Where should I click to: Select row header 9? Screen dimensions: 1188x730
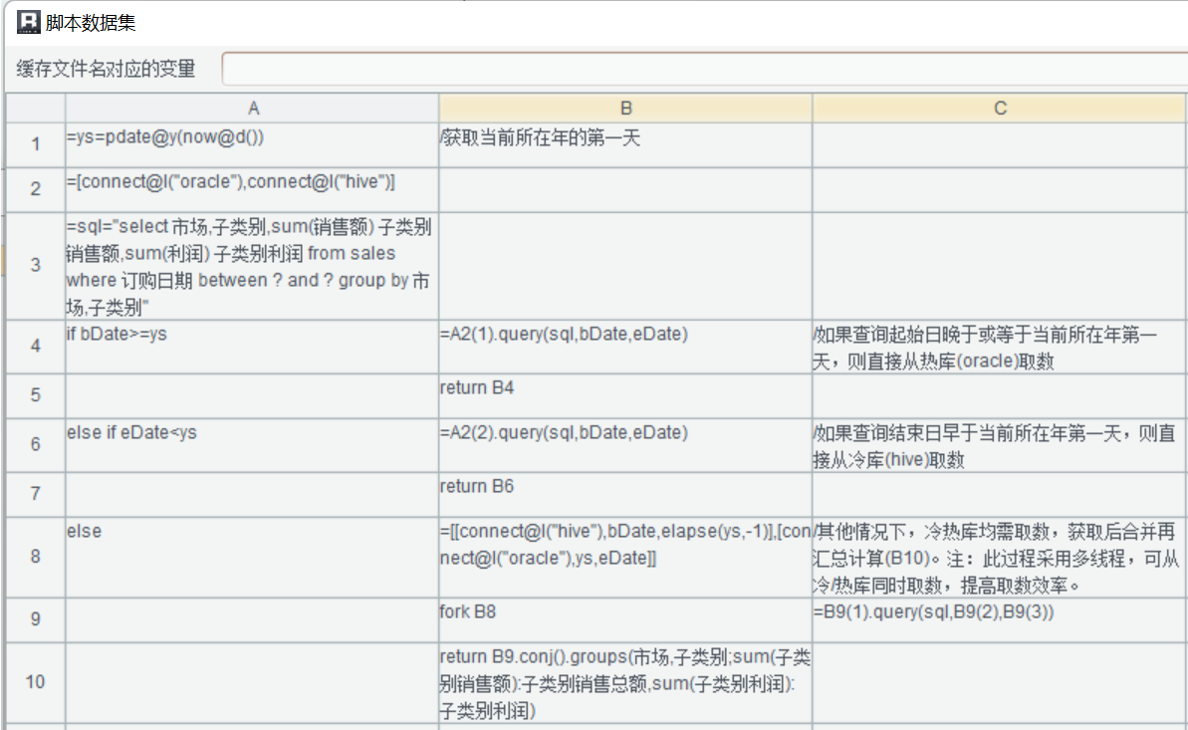pyautogui.click(x=36, y=620)
